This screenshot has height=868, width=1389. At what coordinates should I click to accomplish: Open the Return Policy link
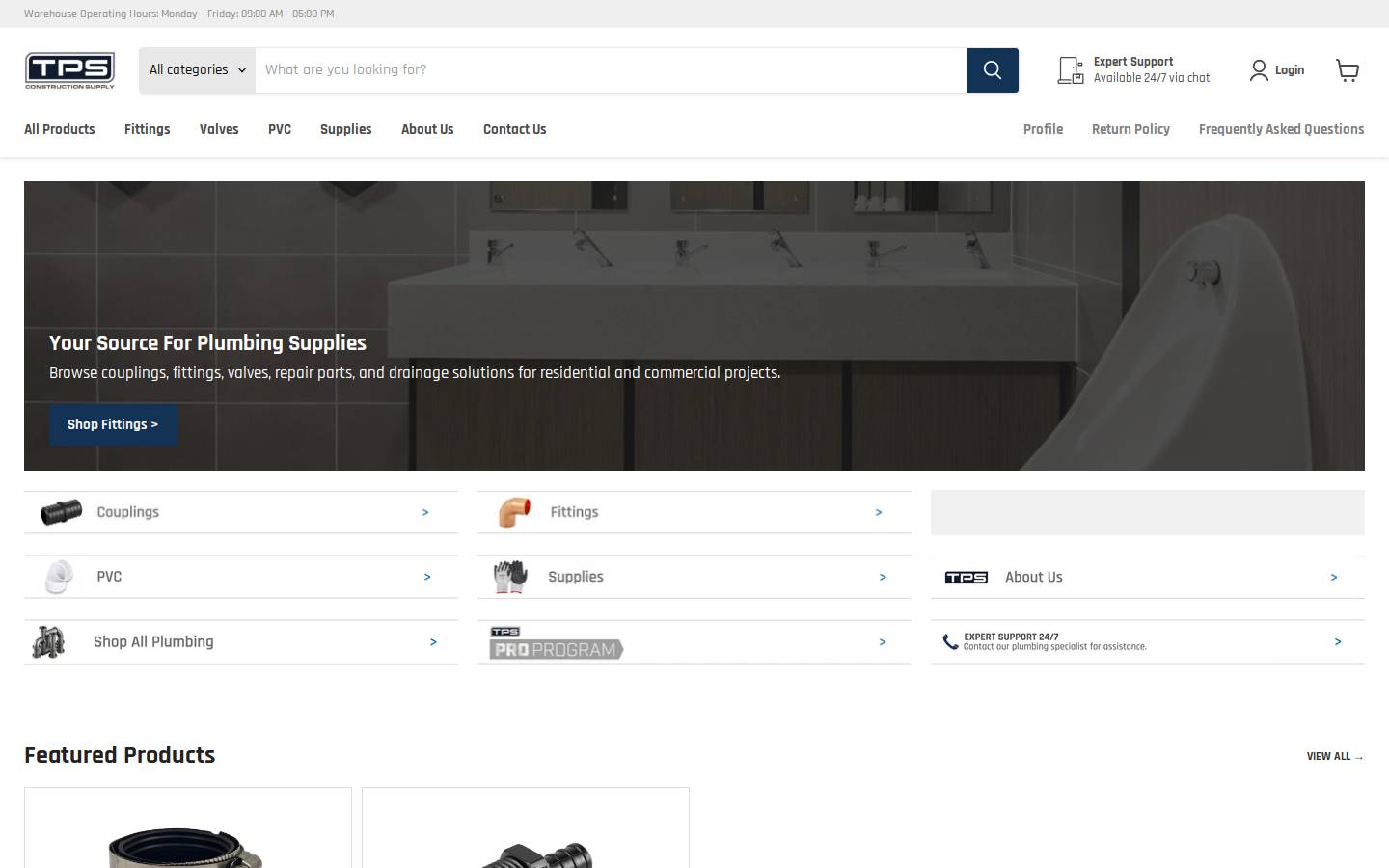point(1130,129)
